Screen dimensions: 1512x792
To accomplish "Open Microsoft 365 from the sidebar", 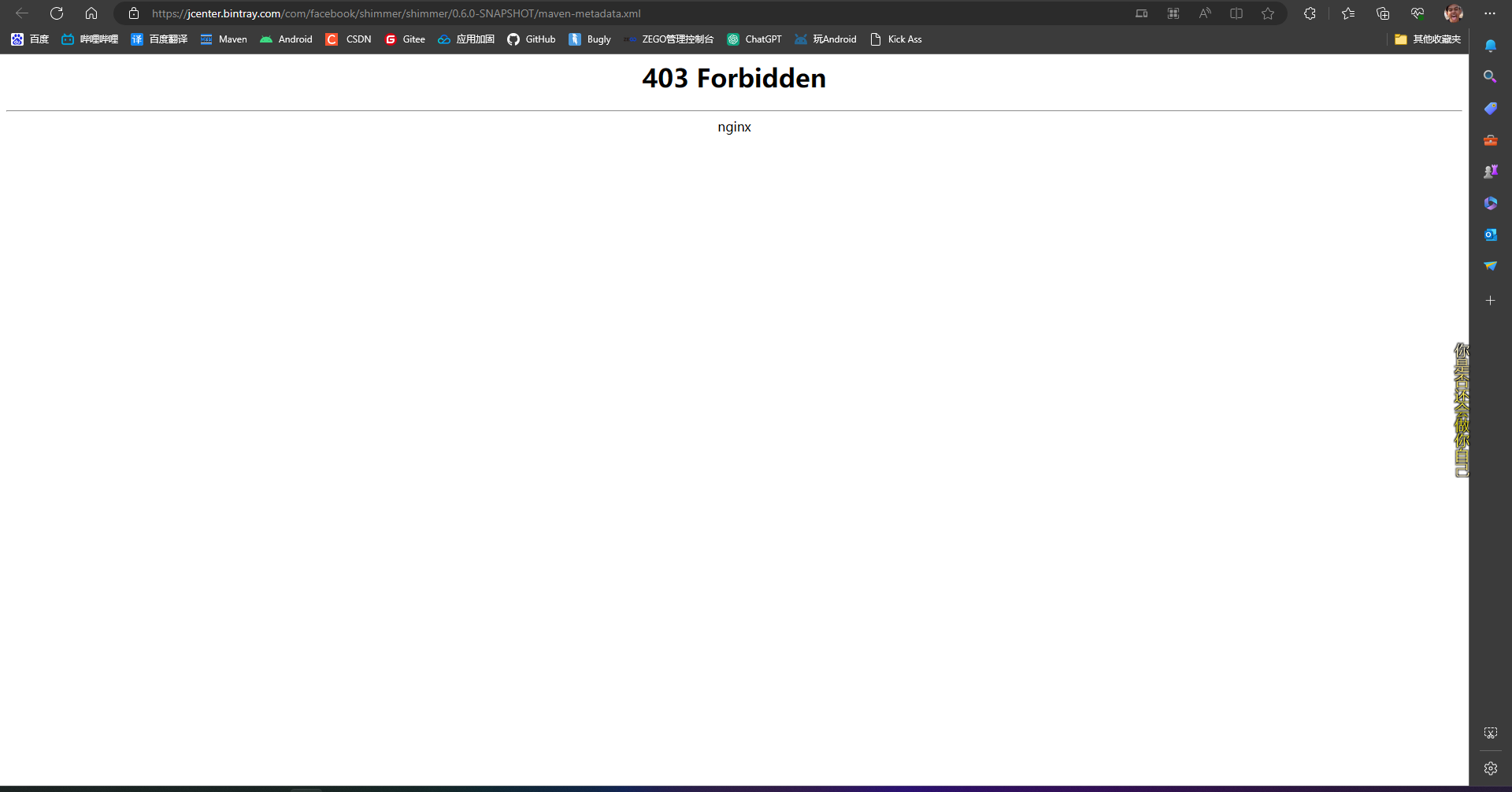I will tap(1491, 202).
